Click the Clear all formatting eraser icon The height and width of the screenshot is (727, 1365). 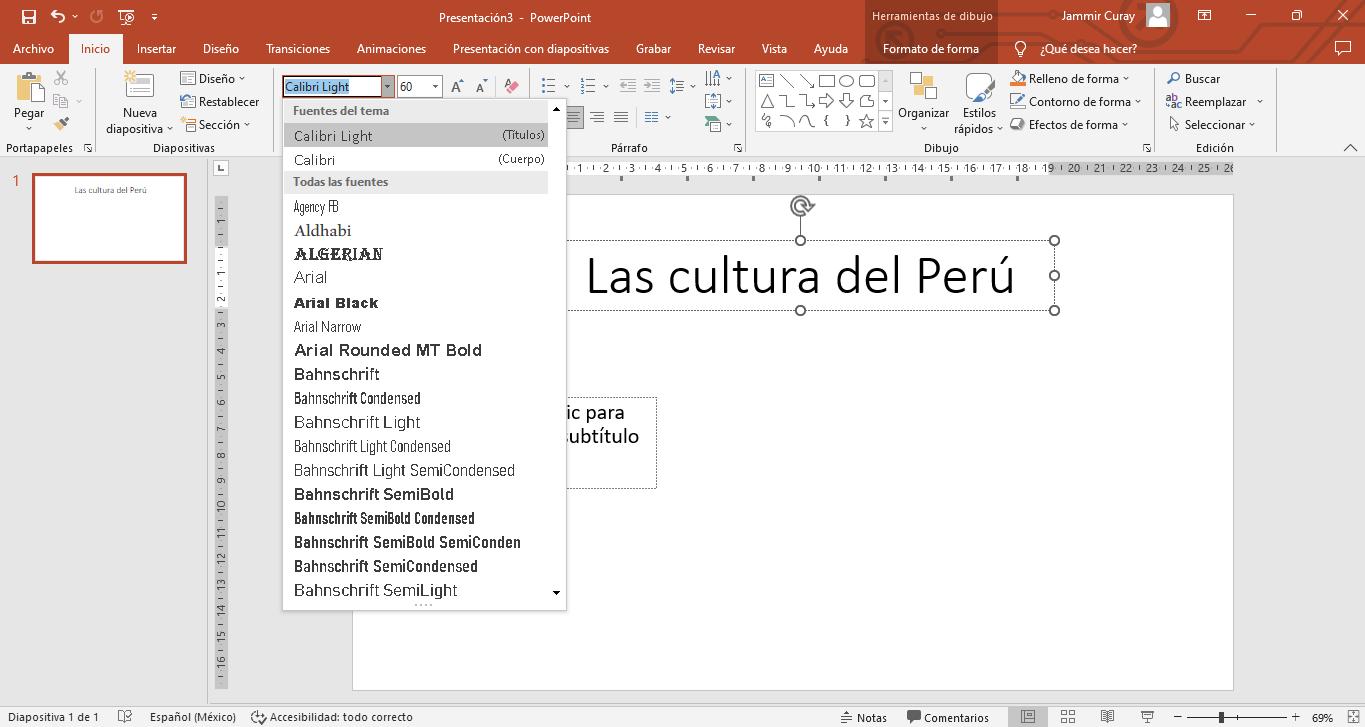(511, 87)
